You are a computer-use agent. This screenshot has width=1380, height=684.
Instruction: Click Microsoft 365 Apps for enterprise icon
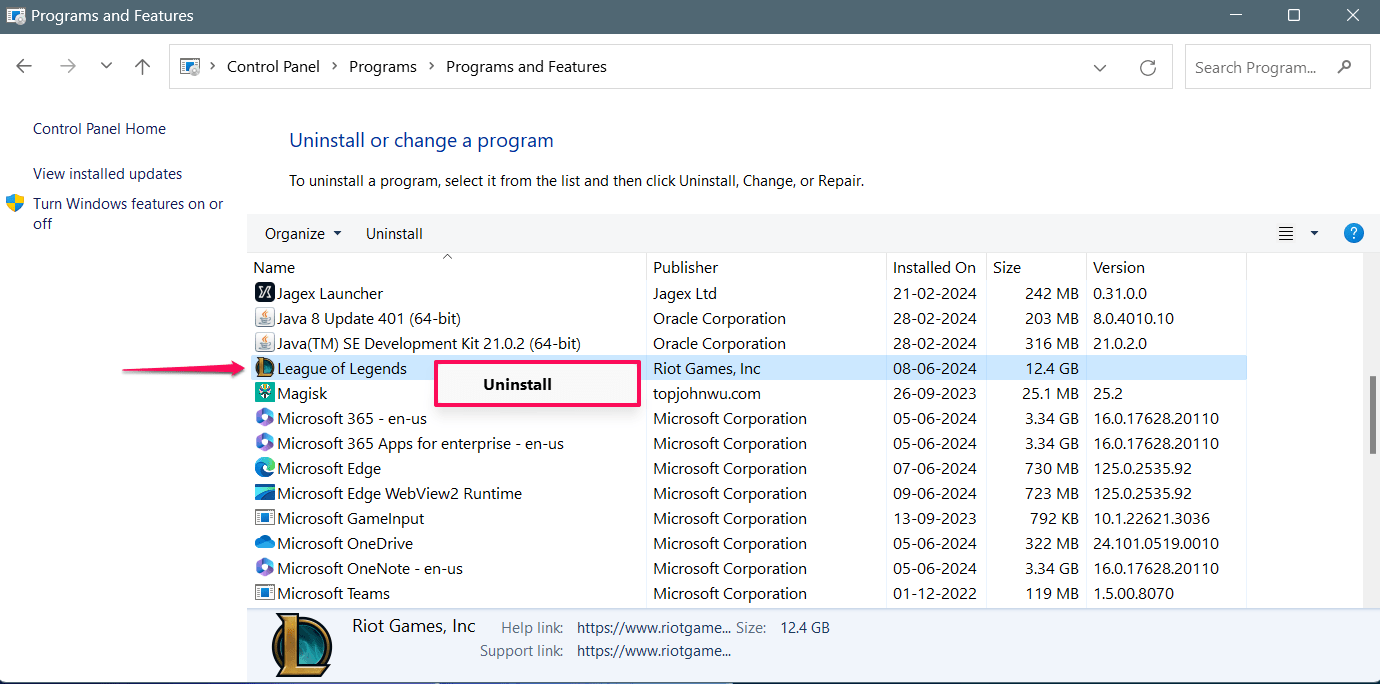coord(264,443)
